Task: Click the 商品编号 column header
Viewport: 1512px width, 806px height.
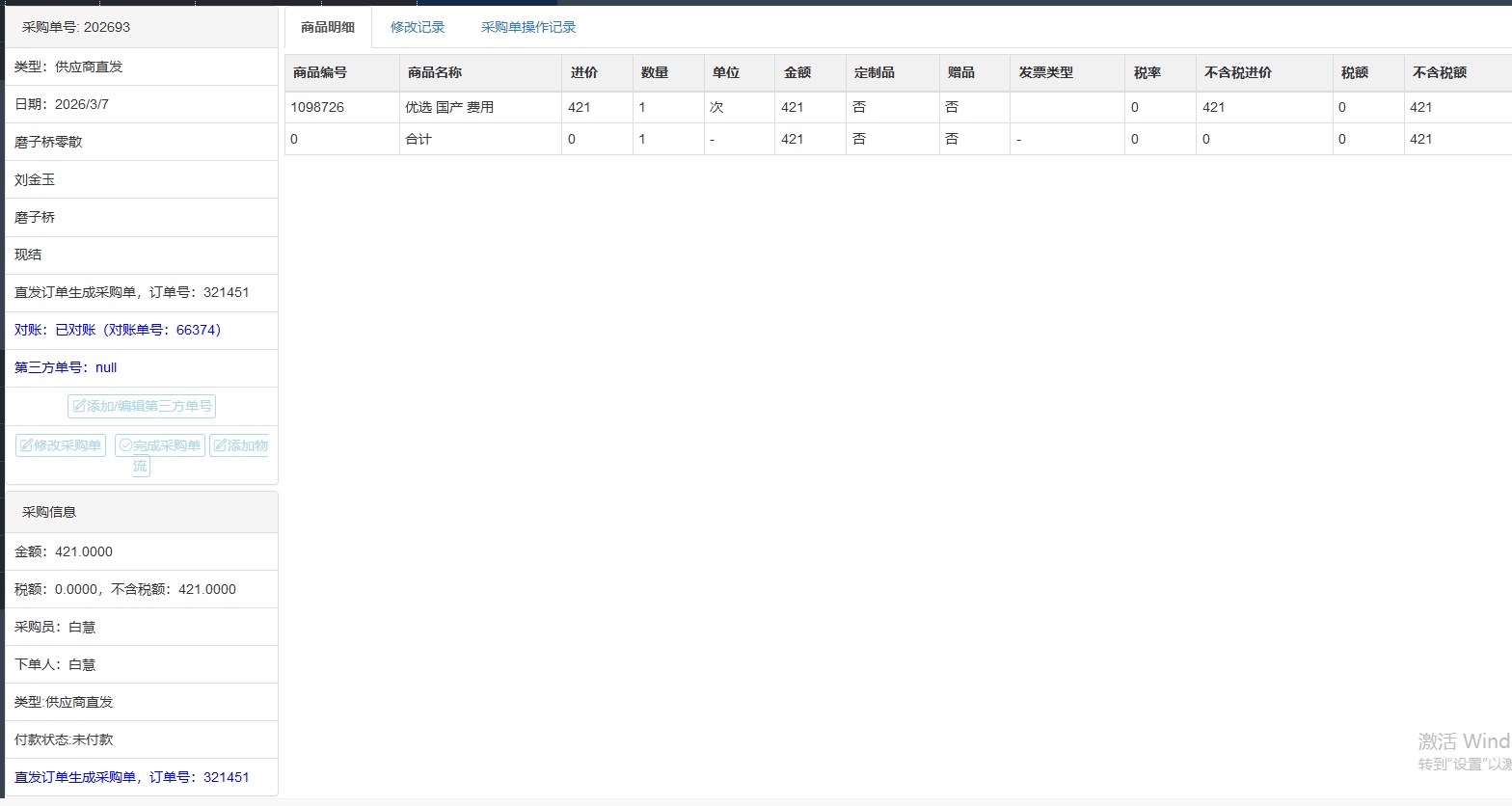Action: pos(320,72)
